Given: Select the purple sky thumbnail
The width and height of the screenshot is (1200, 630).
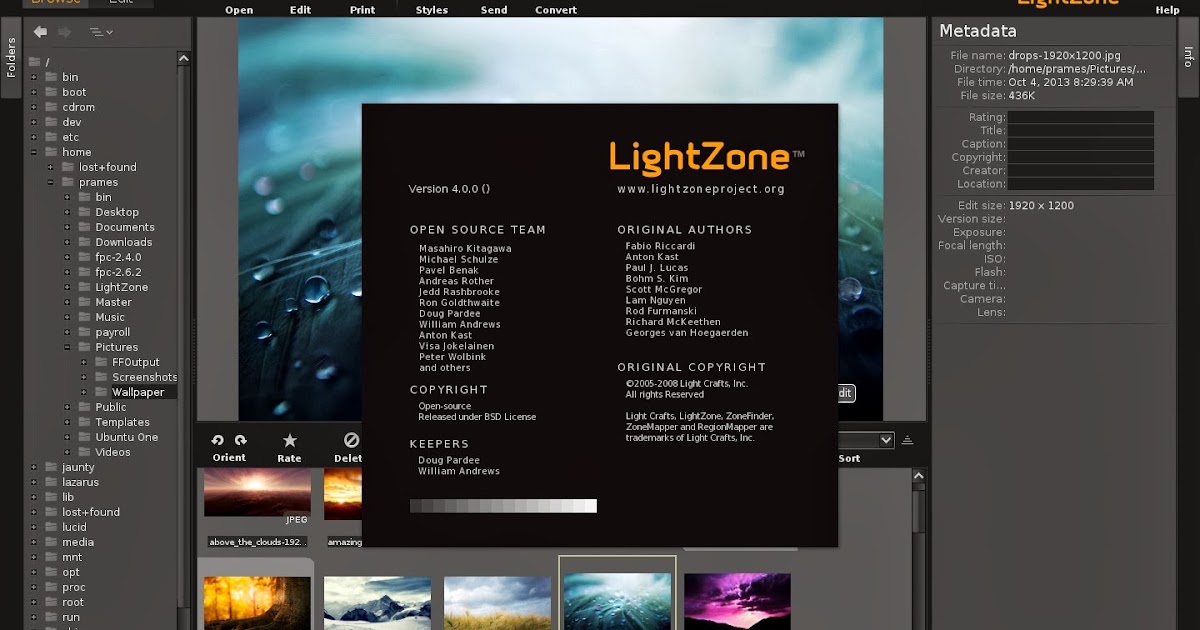Looking at the screenshot, I should click(737, 601).
